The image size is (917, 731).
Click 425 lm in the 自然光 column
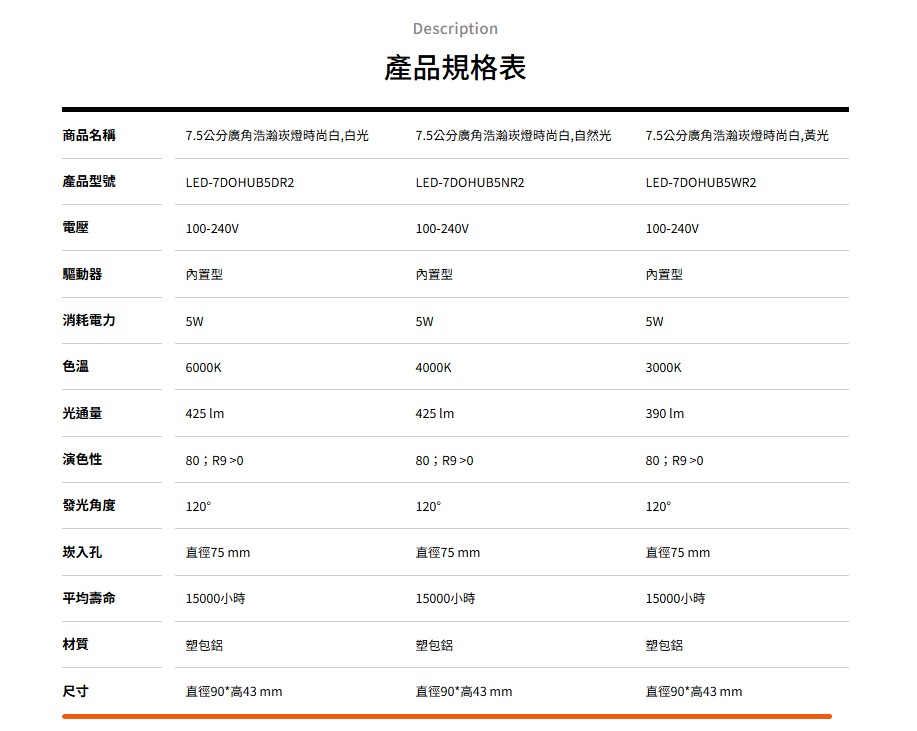pyautogui.click(x=435, y=413)
